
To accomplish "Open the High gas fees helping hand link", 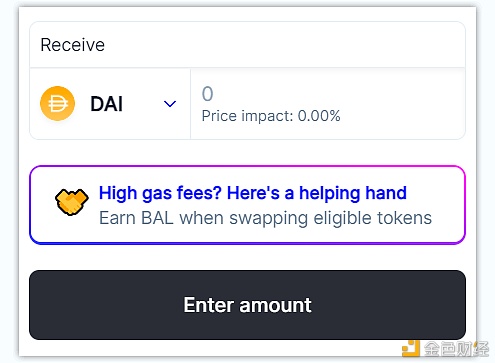I will (253, 193).
